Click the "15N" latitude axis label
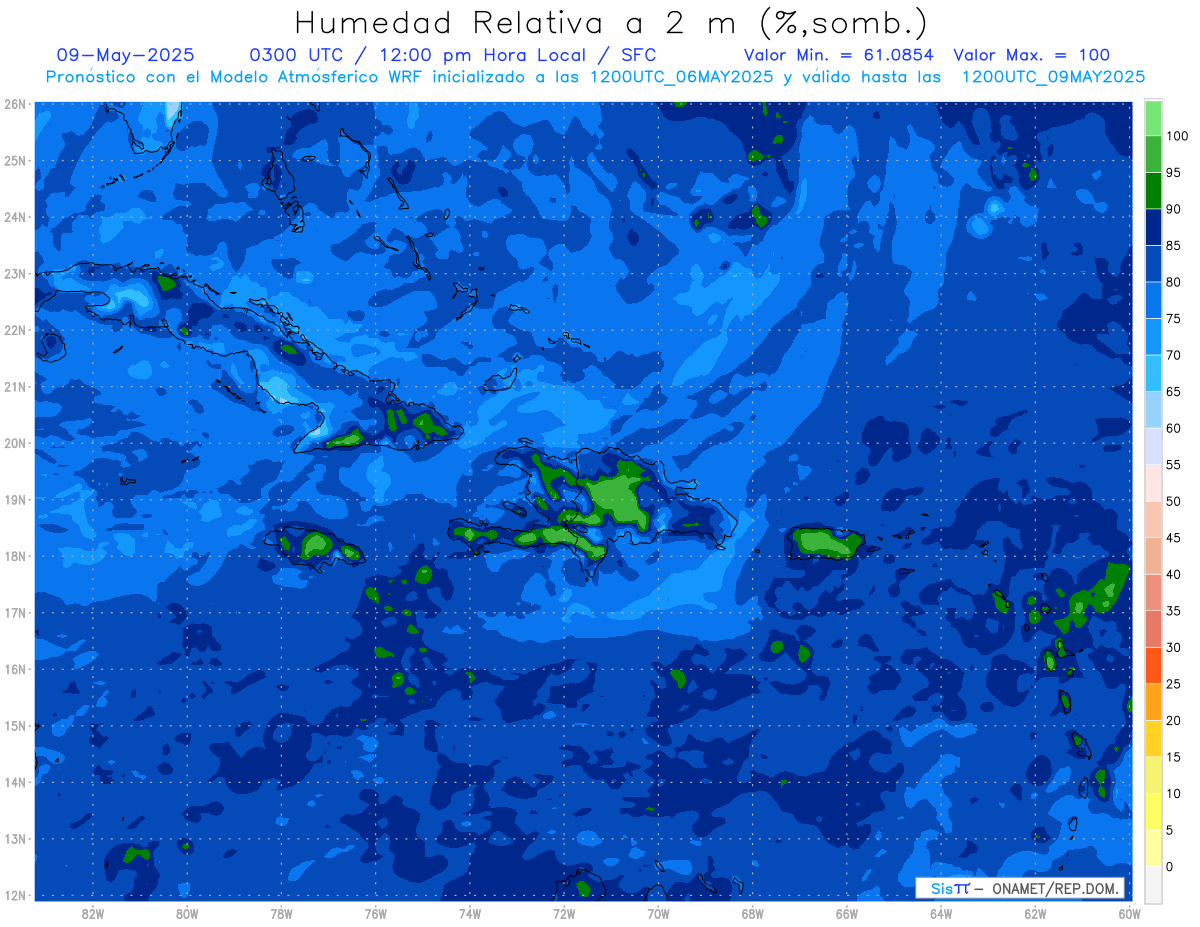 pos(15,726)
